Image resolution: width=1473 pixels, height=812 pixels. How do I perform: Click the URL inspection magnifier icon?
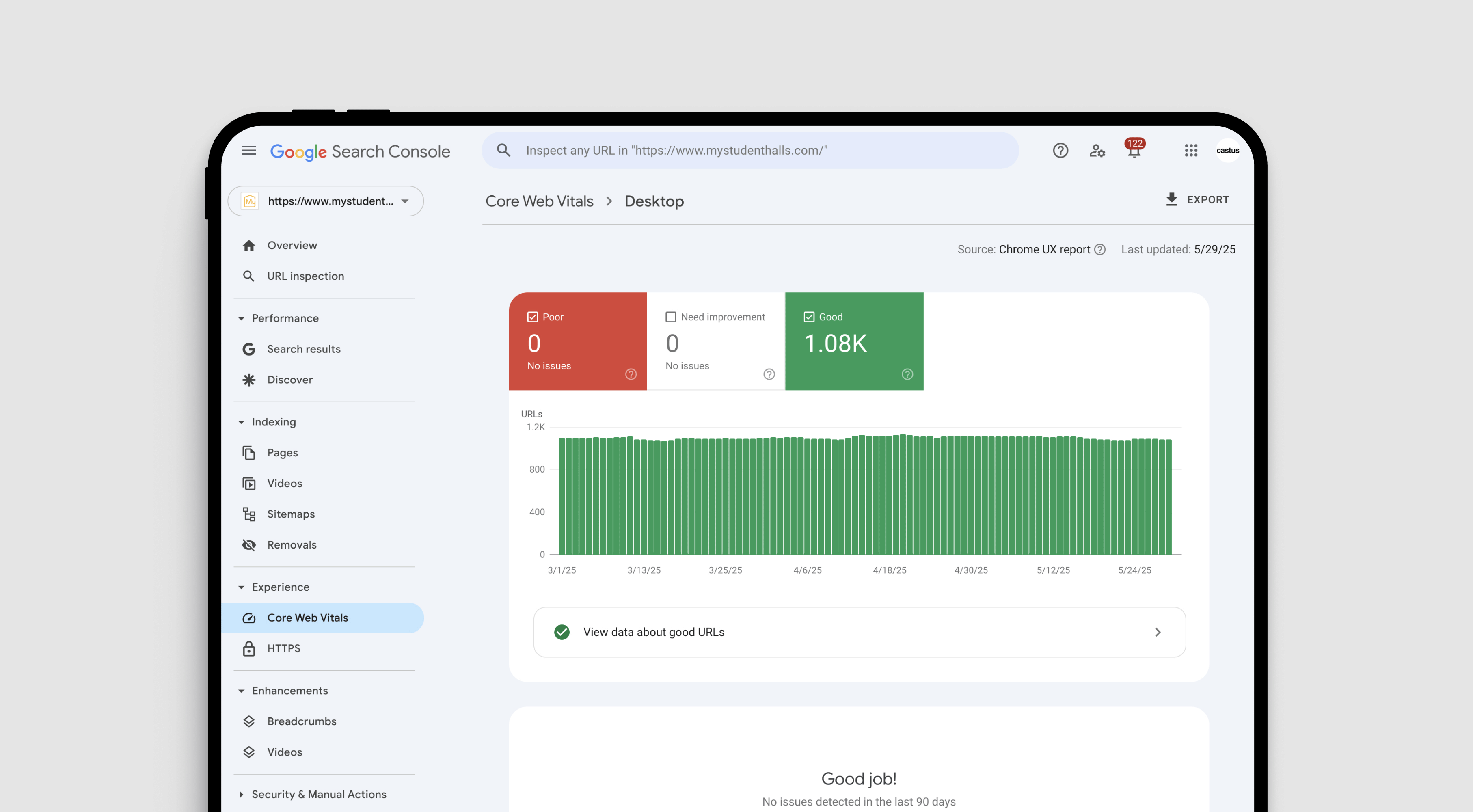point(249,276)
